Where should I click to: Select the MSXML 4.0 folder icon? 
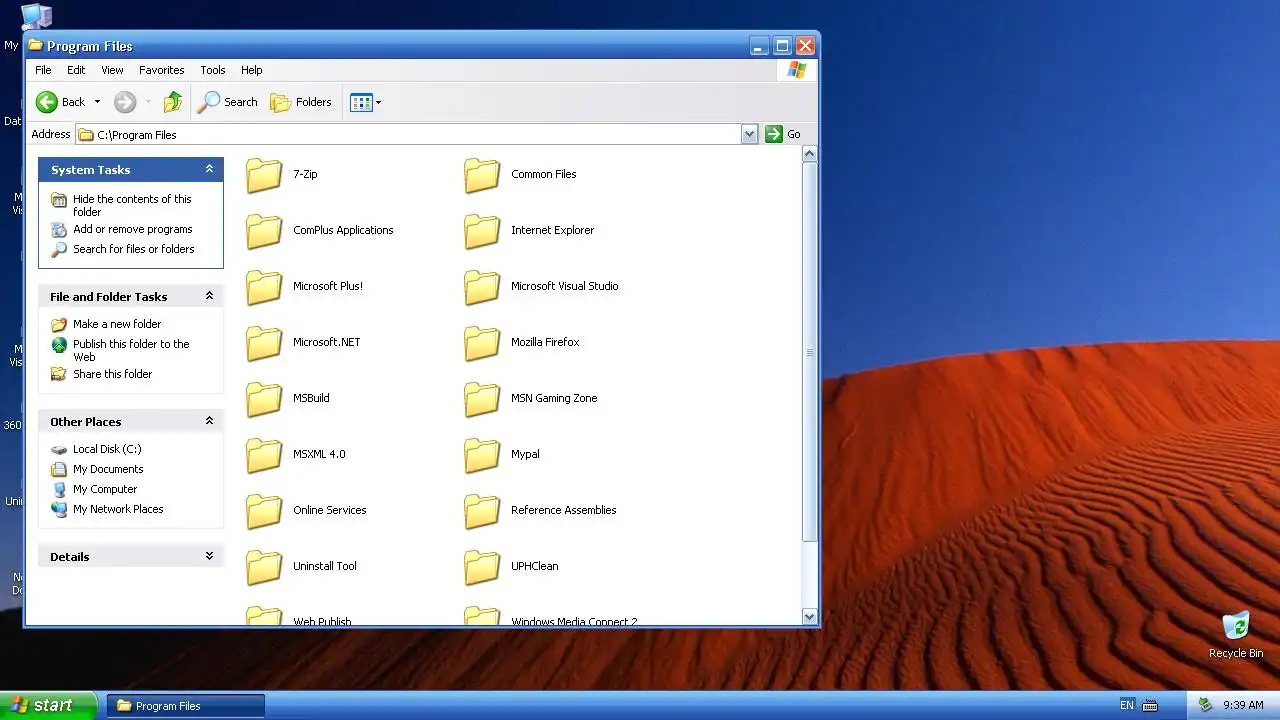click(x=265, y=454)
